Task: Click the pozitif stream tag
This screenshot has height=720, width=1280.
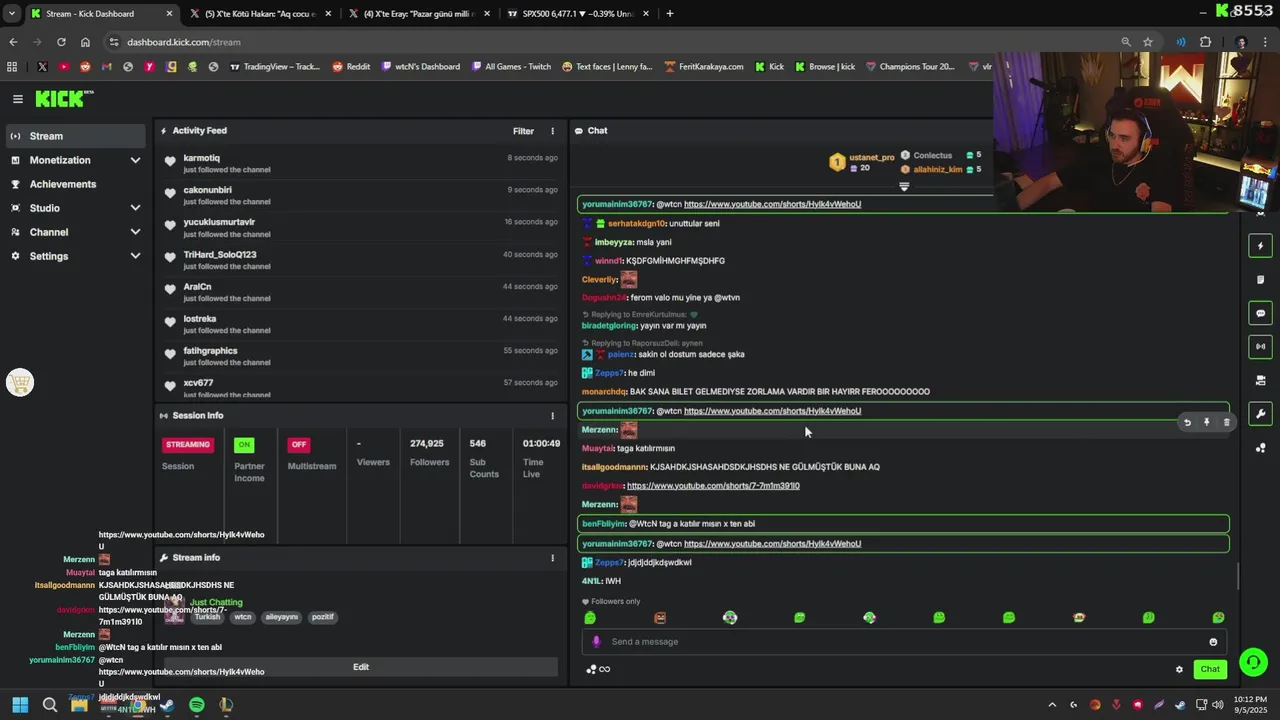Action: pos(323,617)
